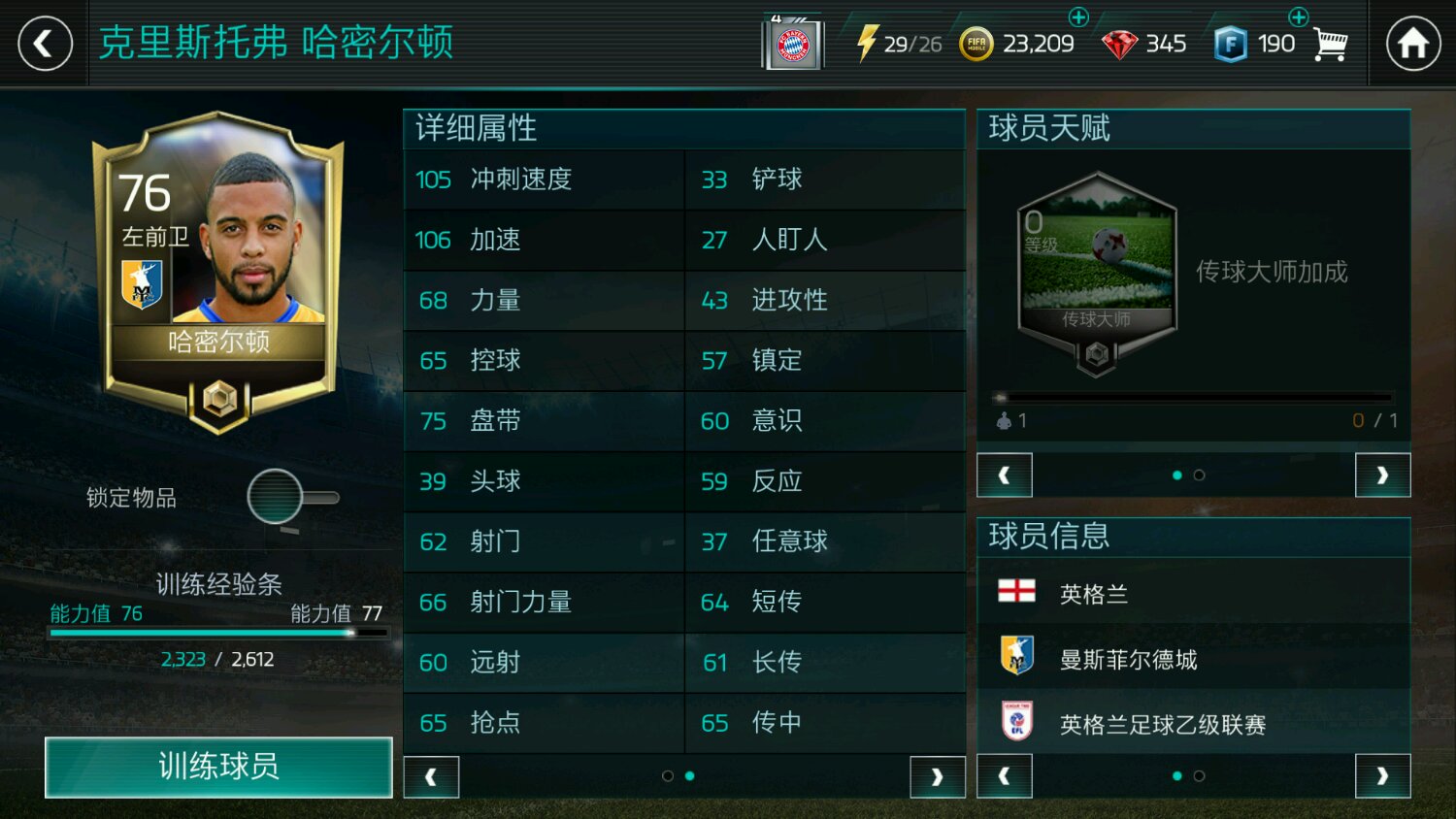
Task: Select first page dot under 详细属性
Action: 667,776
